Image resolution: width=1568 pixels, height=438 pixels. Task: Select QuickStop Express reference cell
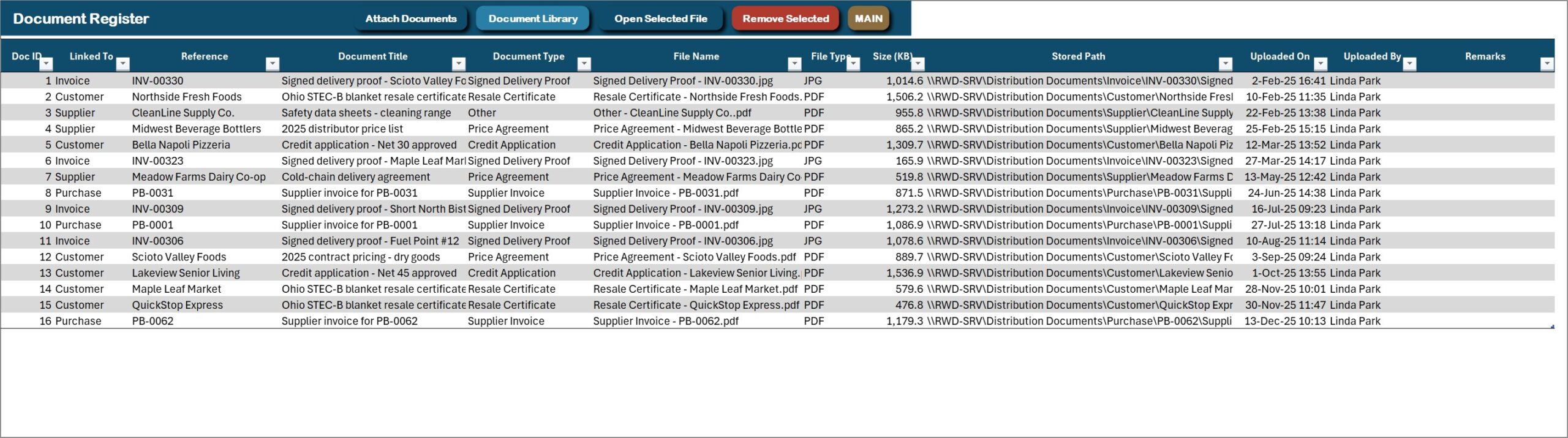coord(205,304)
